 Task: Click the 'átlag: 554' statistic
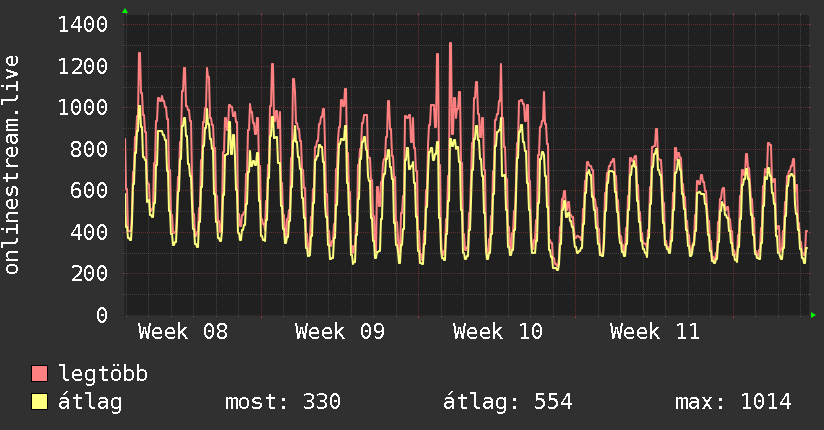[507, 402]
